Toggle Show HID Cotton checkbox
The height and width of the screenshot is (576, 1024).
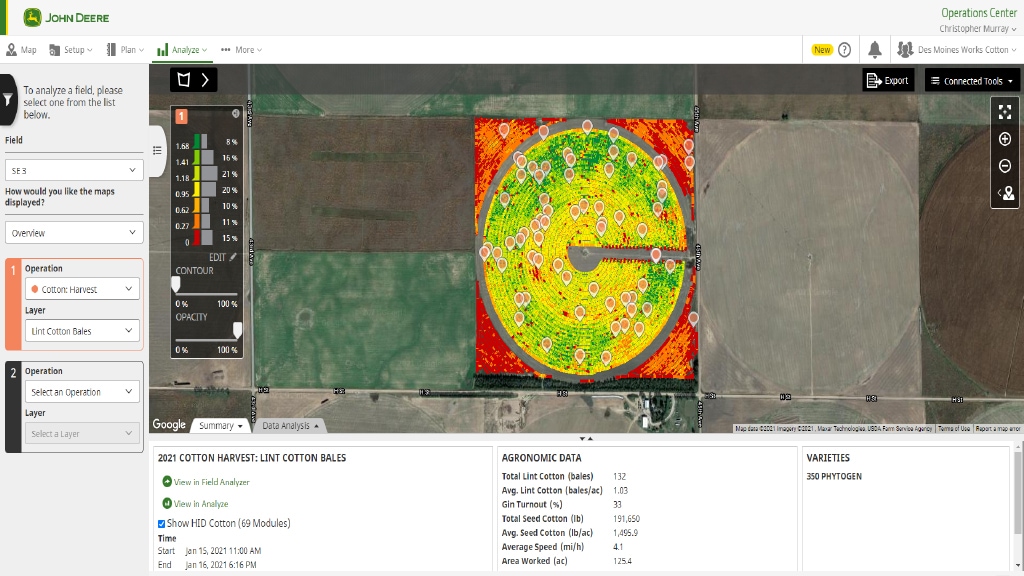(162, 523)
